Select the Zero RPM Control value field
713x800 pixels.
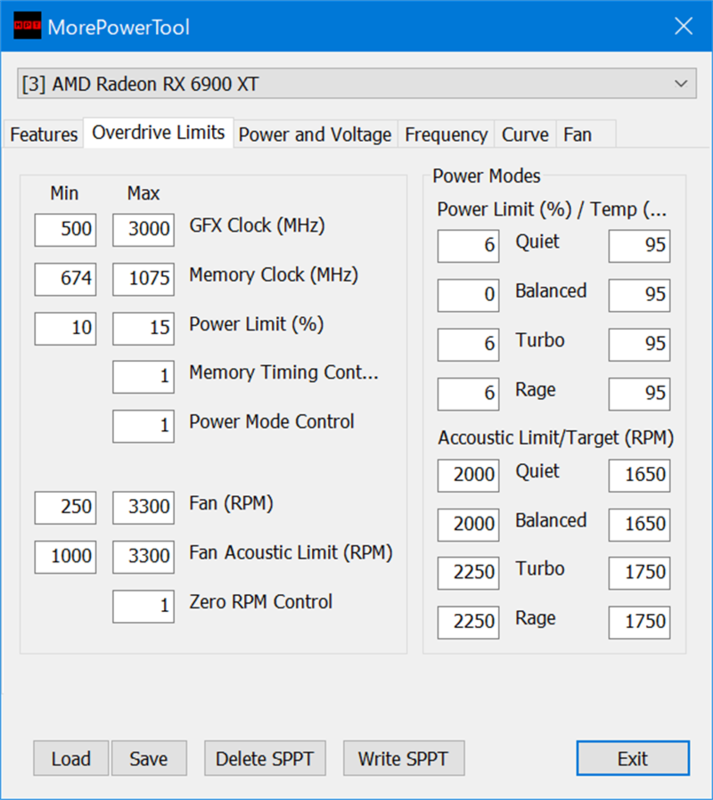click(x=143, y=607)
